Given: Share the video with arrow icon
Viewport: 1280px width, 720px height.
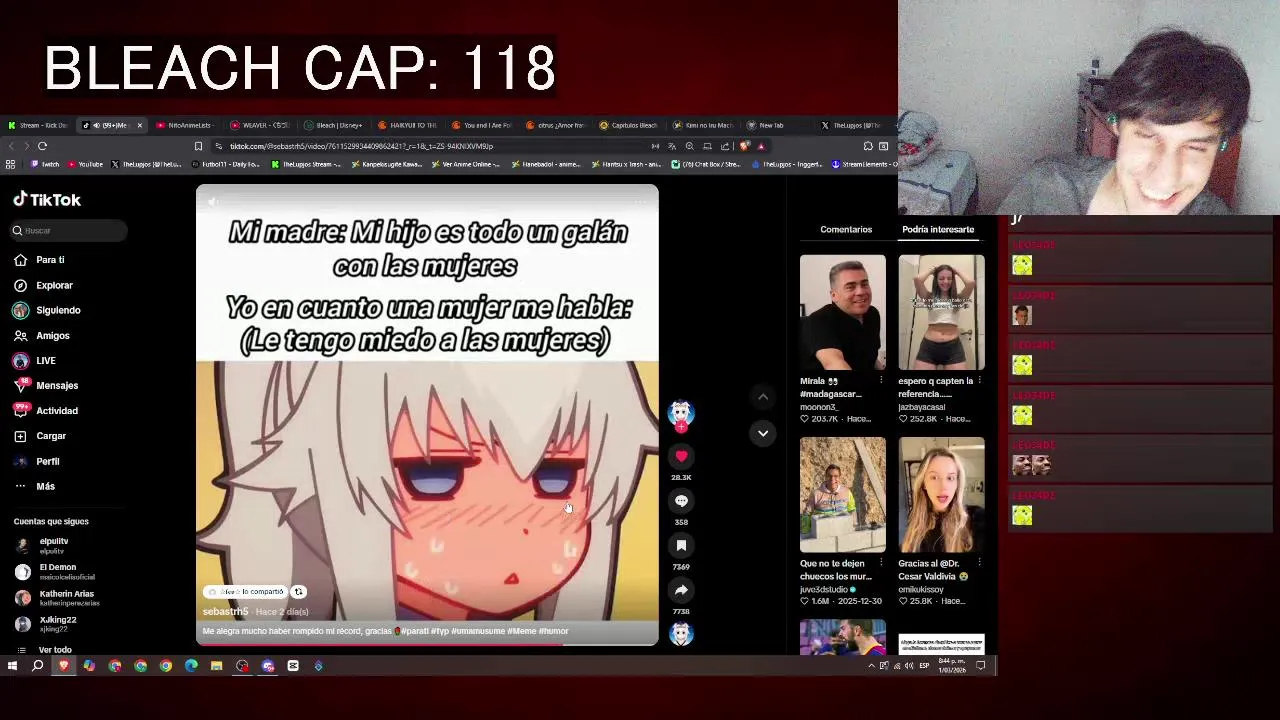Looking at the screenshot, I should coord(681,590).
